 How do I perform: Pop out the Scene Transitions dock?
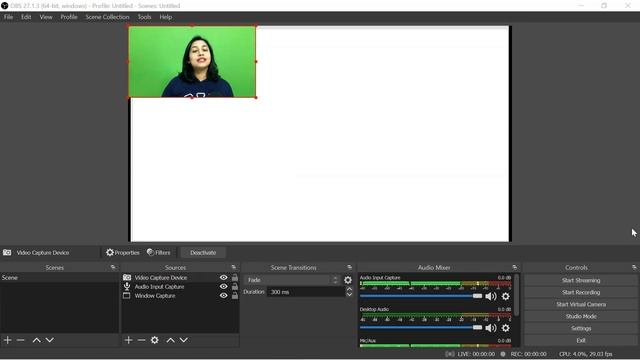pyautogui.click(x=349, y=267)
